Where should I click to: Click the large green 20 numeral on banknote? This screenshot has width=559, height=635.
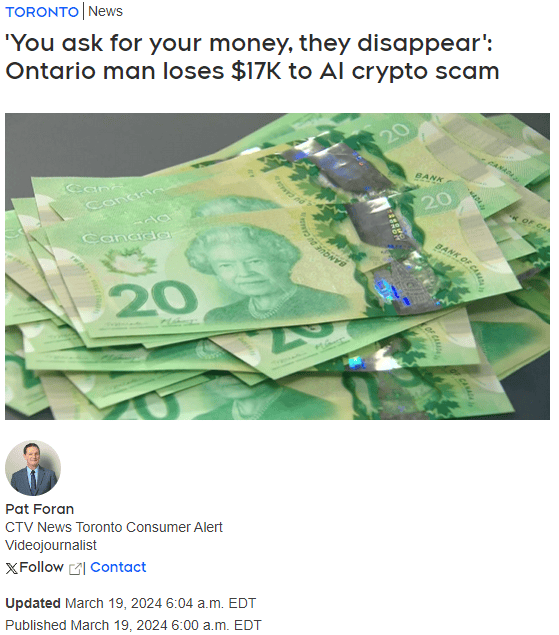point(153,299)
